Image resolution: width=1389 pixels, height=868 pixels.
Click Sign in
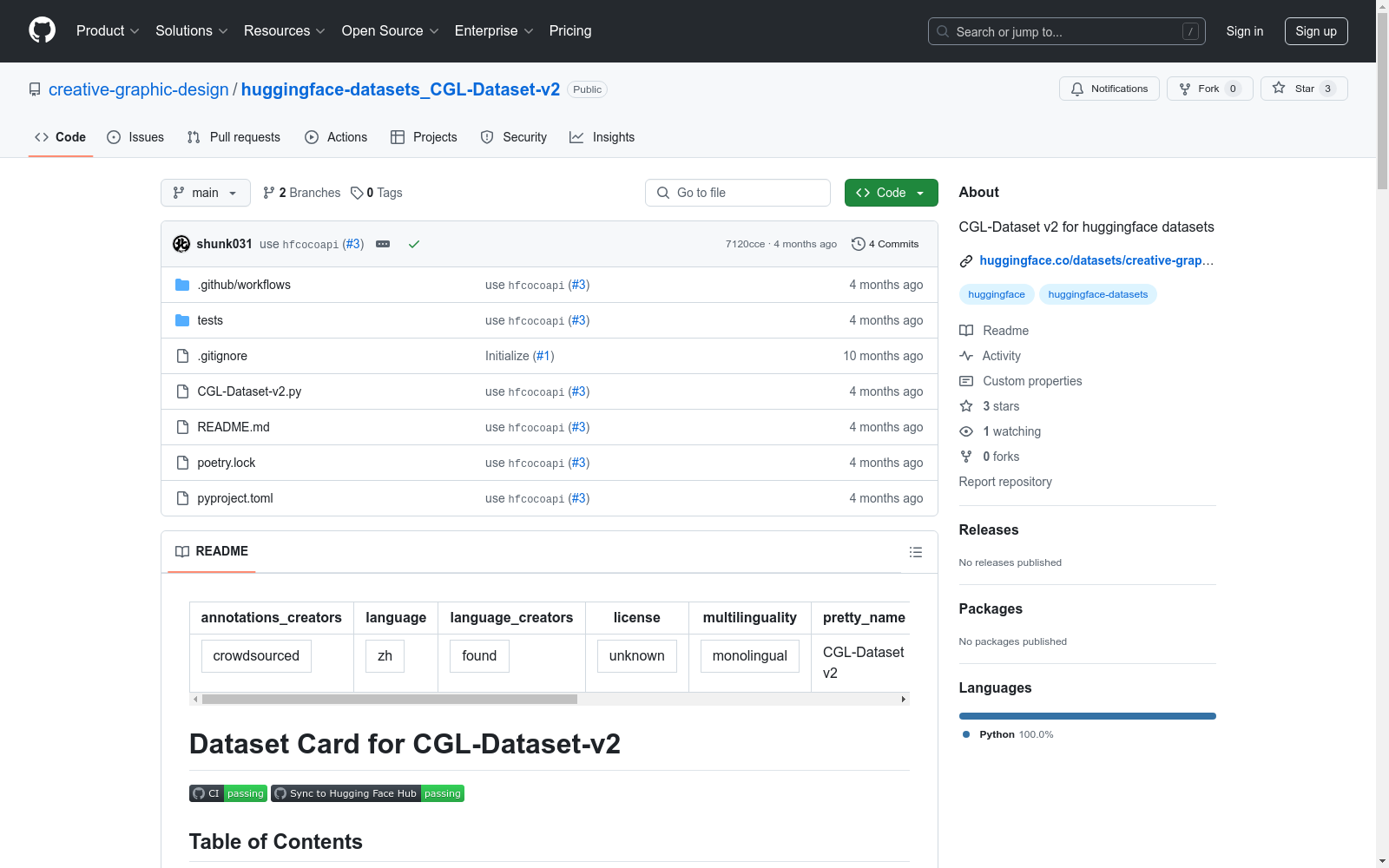coord(1245,31)
